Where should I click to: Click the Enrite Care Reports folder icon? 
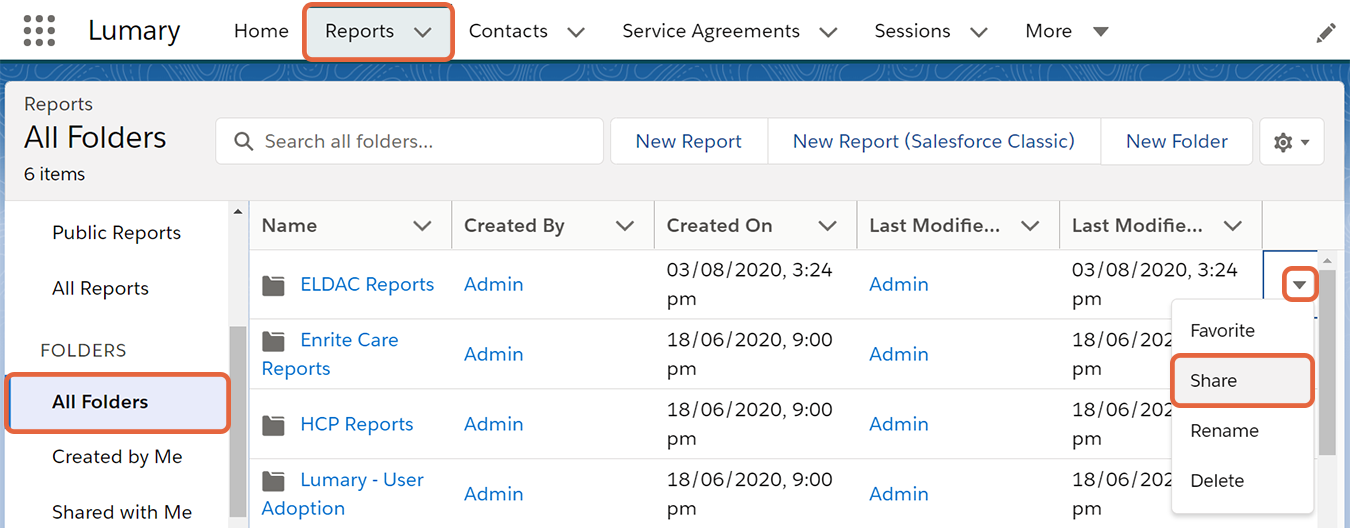273,341
